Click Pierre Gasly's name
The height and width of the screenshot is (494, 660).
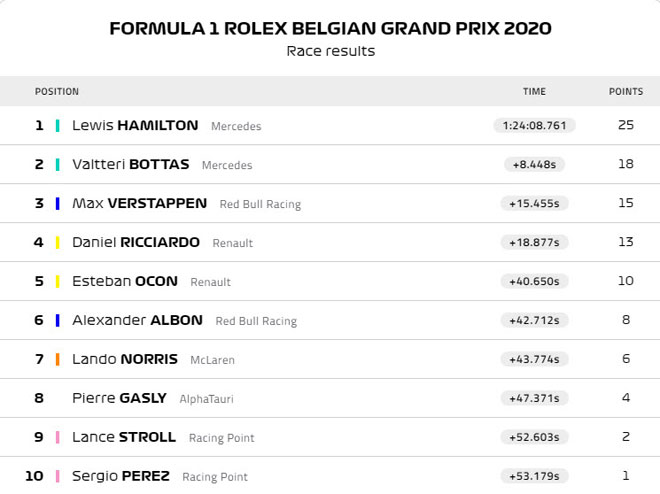click(x=119, y=398)
